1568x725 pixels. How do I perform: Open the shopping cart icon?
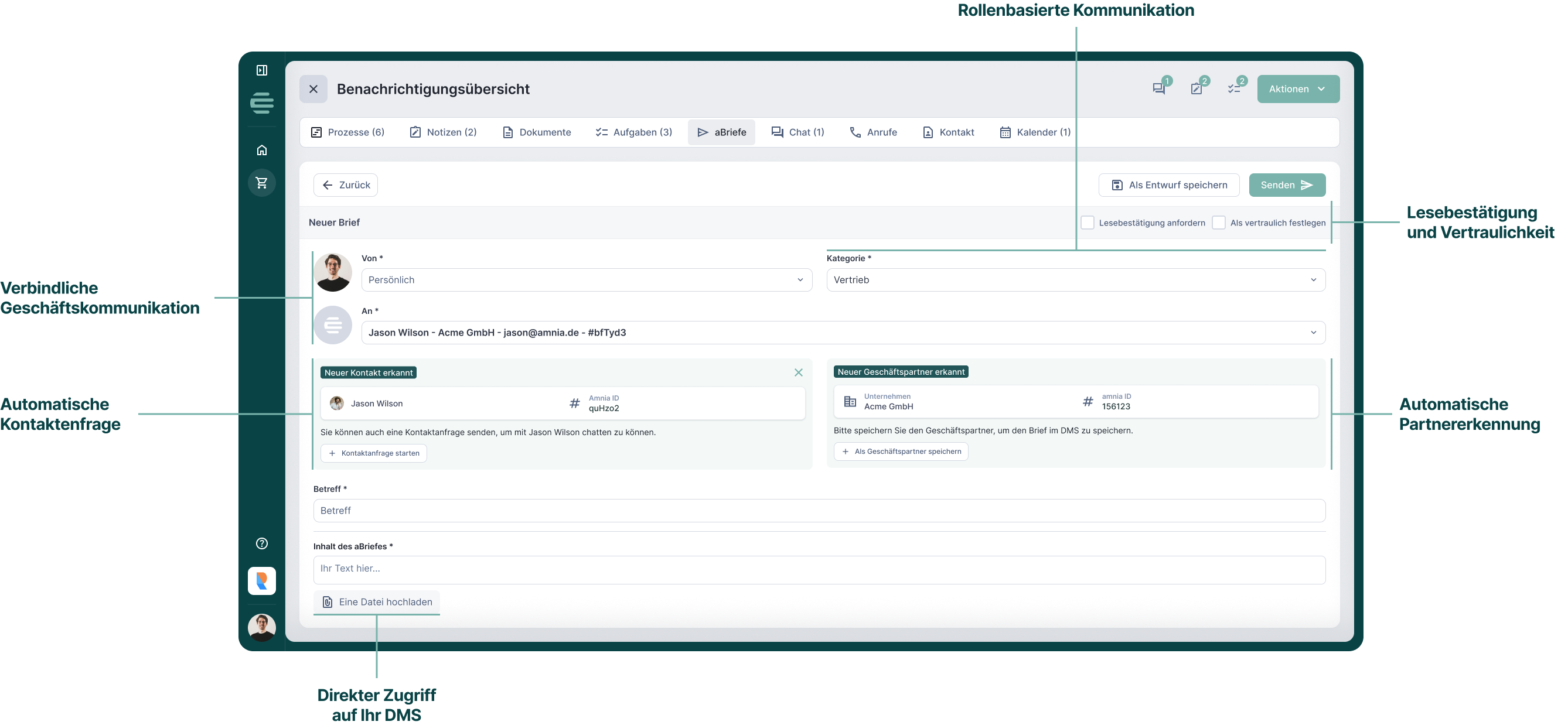pos(262,183)
